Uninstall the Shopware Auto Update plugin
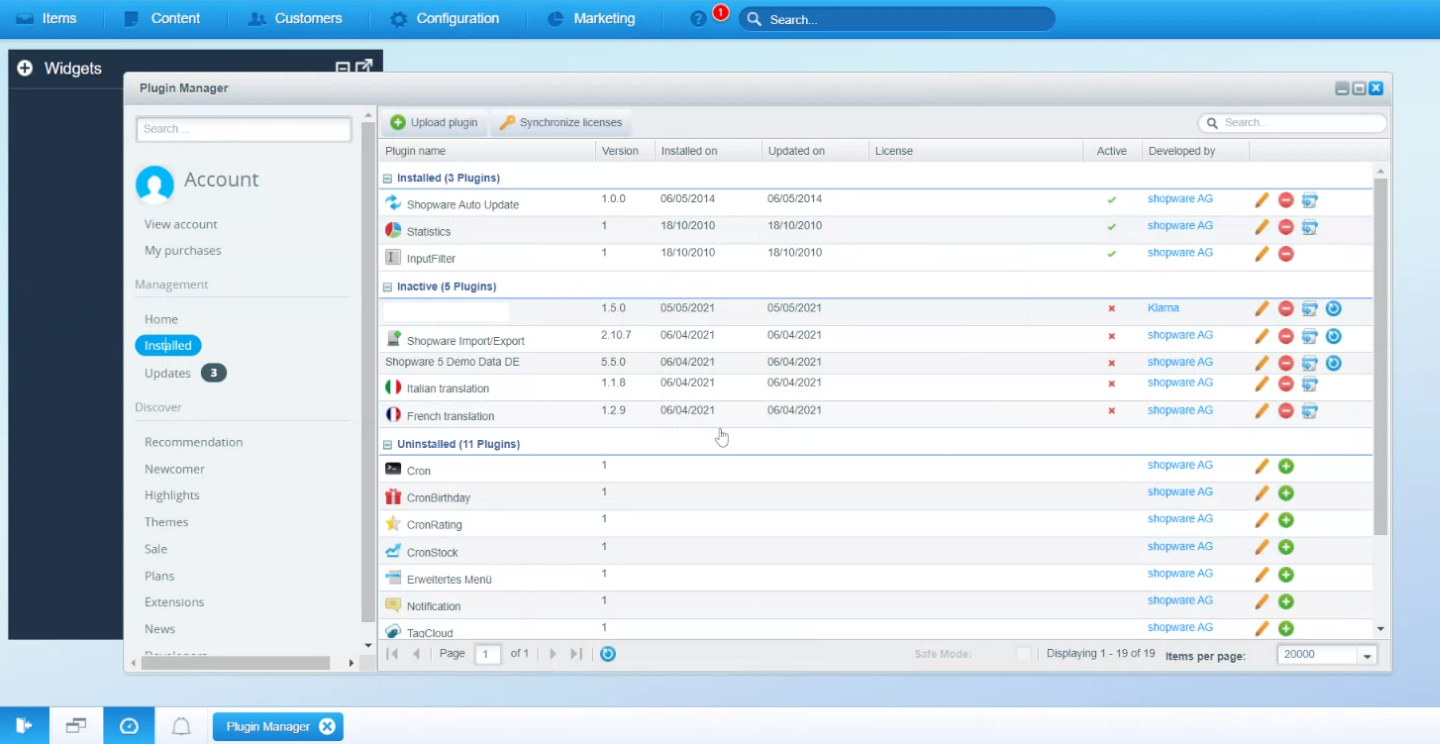 [x=1286, y=200]
